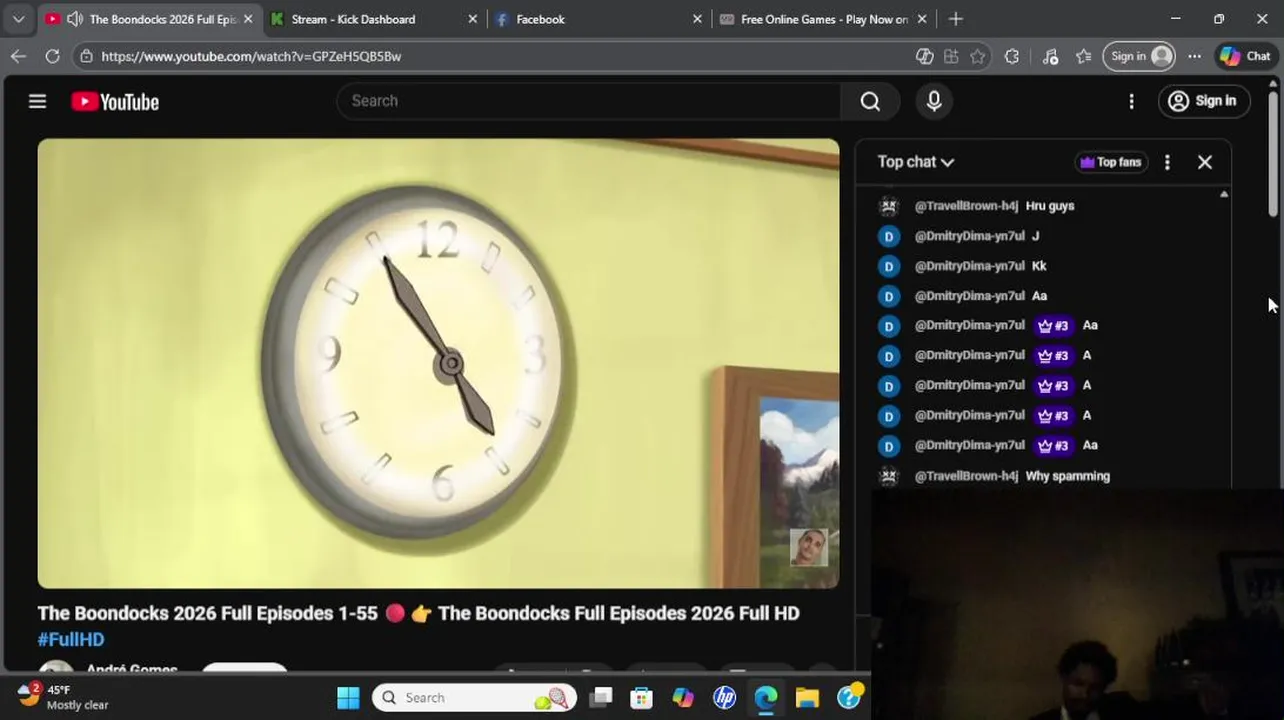1284x720 pixels.
Task: Close The Boondocks tab
Action: coord(248,19)
